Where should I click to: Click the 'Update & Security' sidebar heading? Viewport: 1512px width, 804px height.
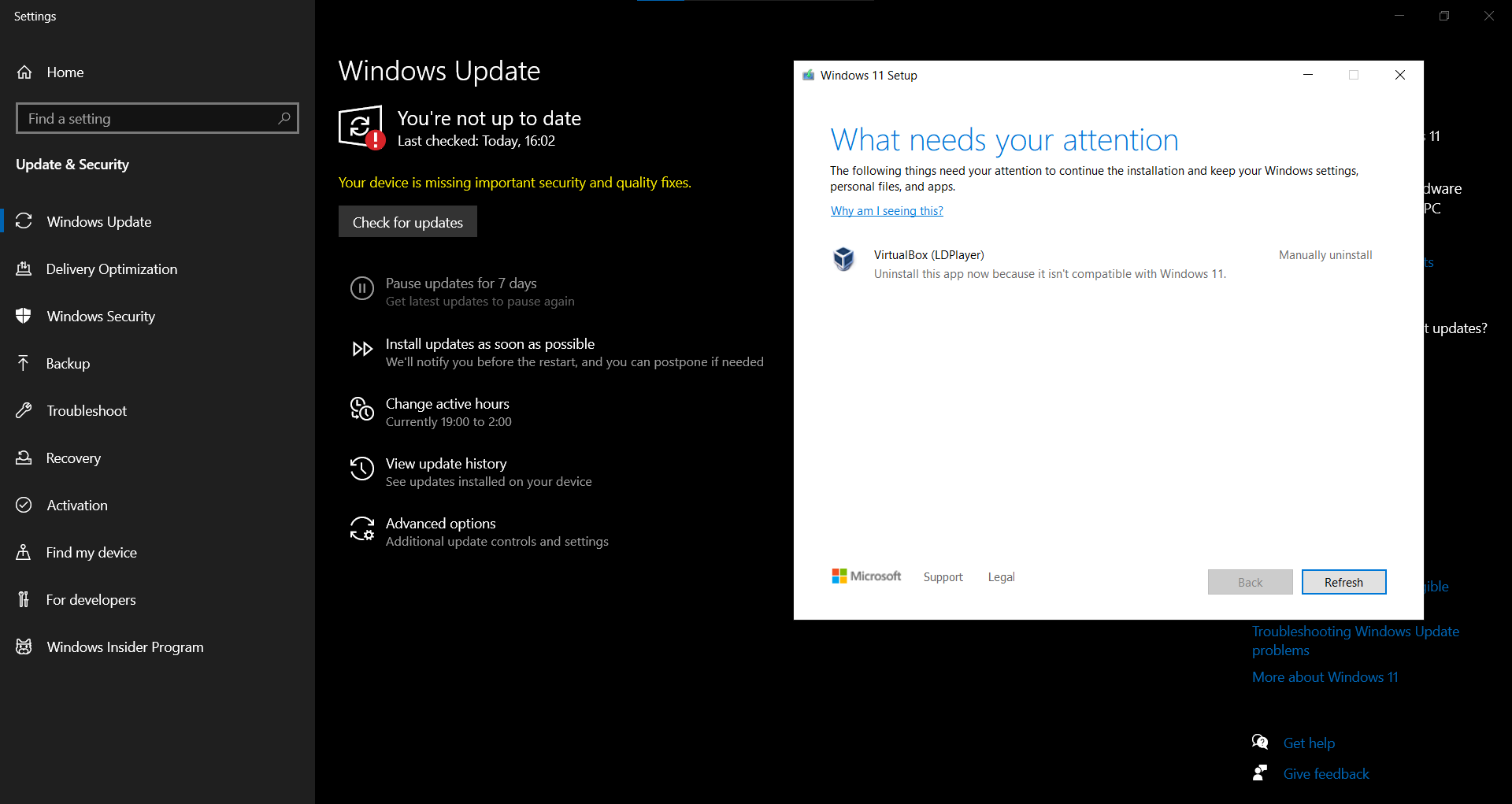[72, 165]
